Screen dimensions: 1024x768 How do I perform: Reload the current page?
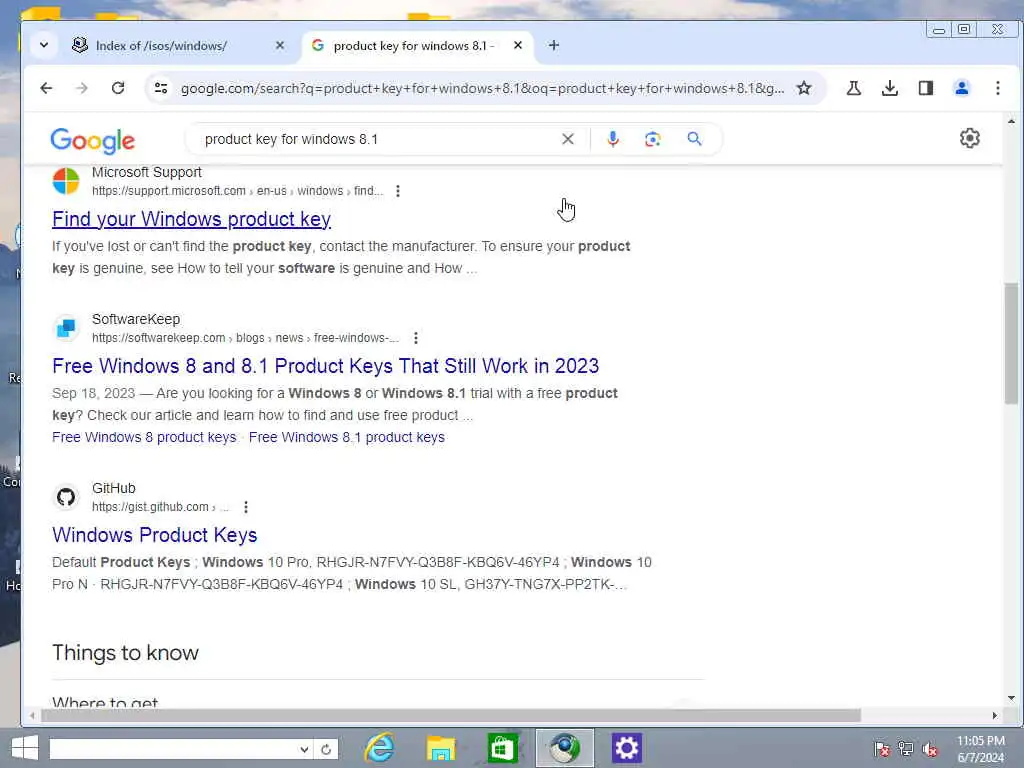coord(118,88)
